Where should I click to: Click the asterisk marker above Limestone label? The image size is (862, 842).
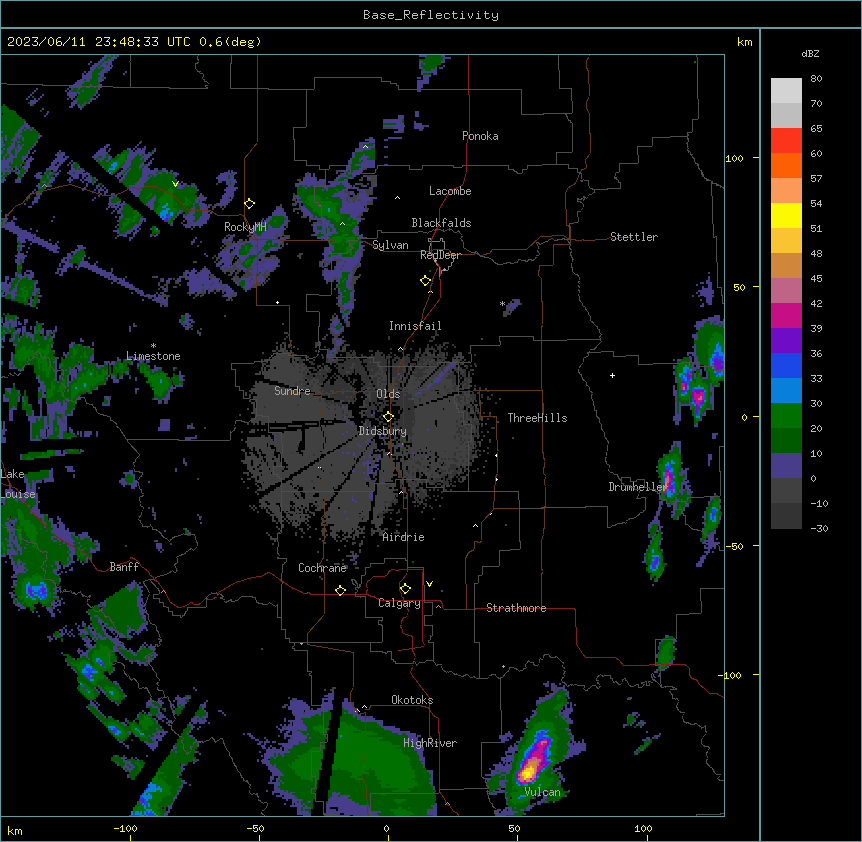(153, 346)
